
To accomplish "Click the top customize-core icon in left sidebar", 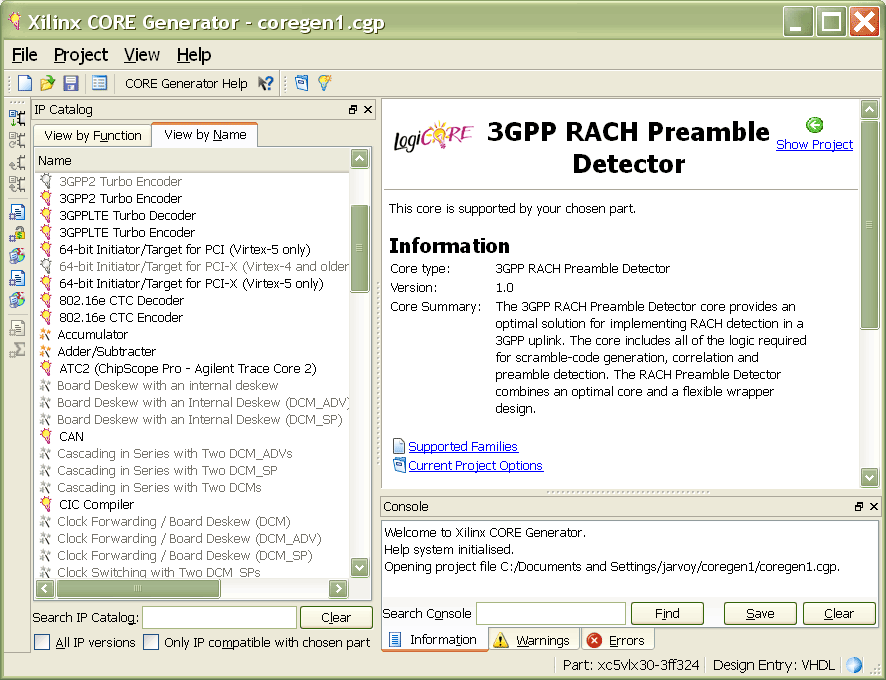I will (17, 119).
